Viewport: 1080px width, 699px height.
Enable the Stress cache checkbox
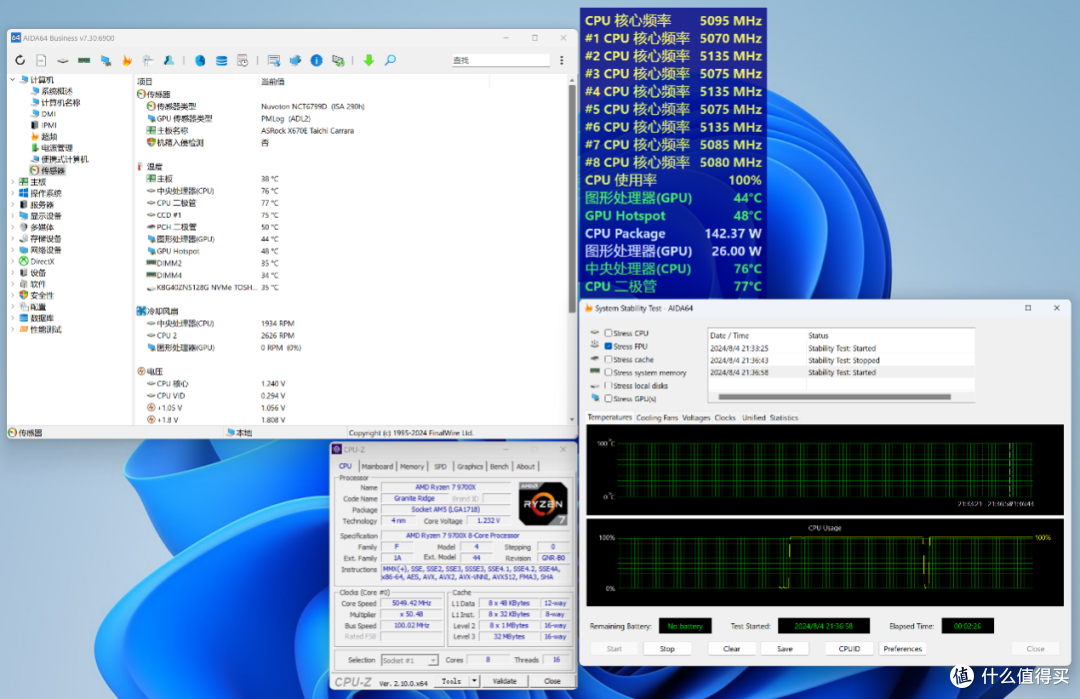pos(608,359)
